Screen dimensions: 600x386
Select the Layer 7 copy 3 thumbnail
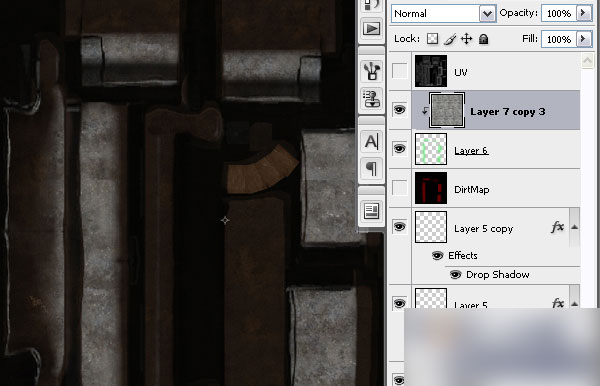coord(447,110)
